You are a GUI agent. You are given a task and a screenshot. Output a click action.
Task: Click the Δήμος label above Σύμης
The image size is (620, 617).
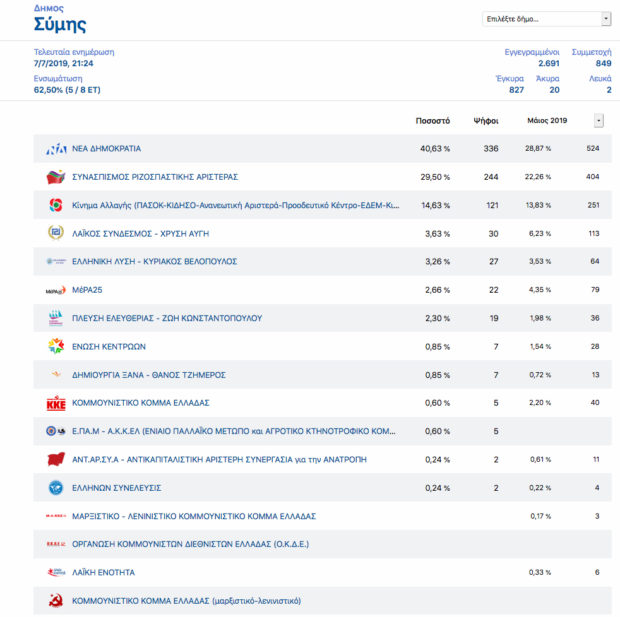(49, 8)
